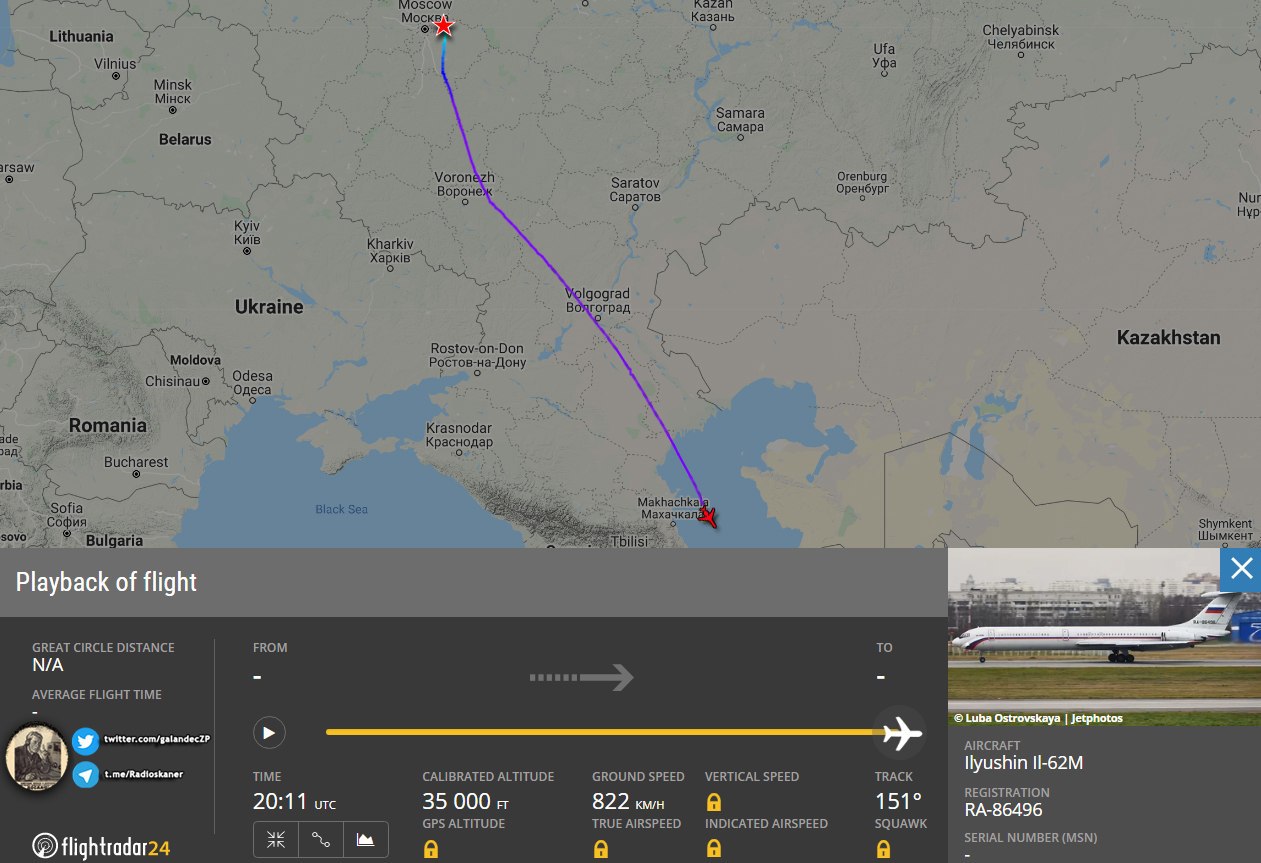This screenshot has height=863, width=1261.
Task: Click the circular portrait avatar image
Action: pos(37,757)
